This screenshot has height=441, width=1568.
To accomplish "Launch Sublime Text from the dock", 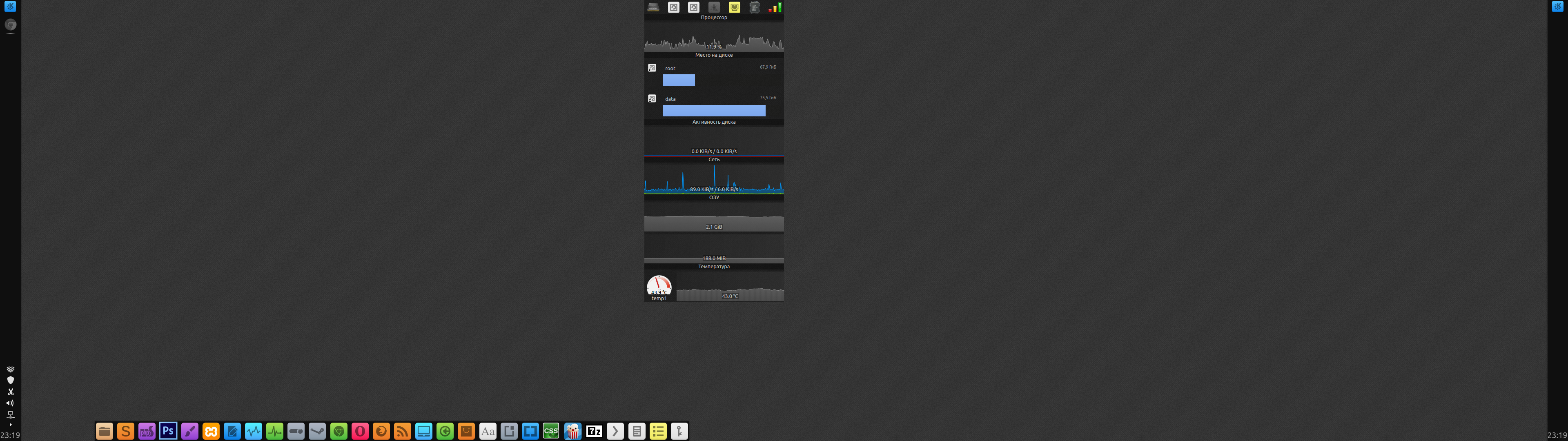I will pyautogui.click(x=125, y=431).
